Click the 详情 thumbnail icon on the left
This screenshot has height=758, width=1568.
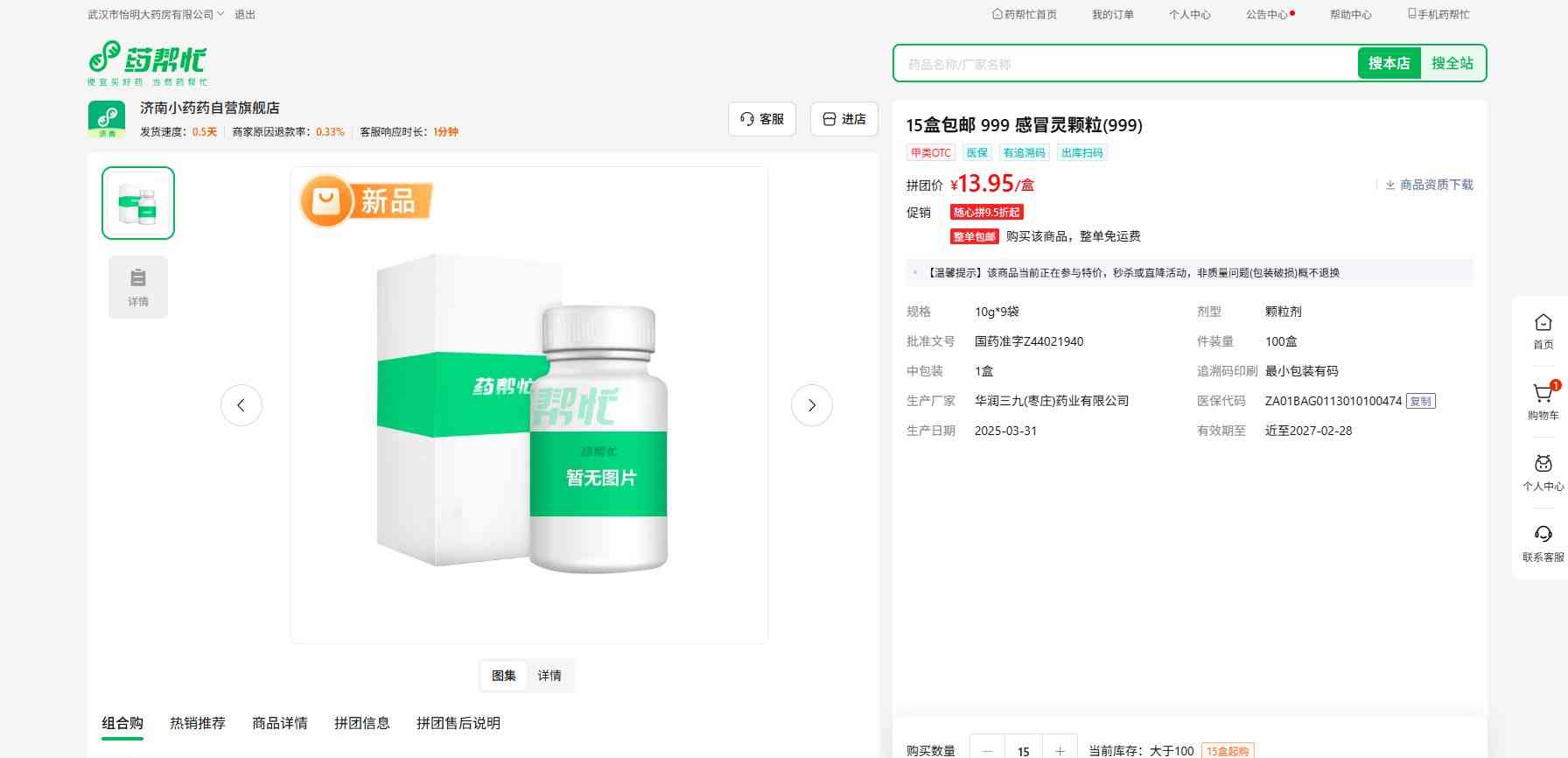(138, 287)
